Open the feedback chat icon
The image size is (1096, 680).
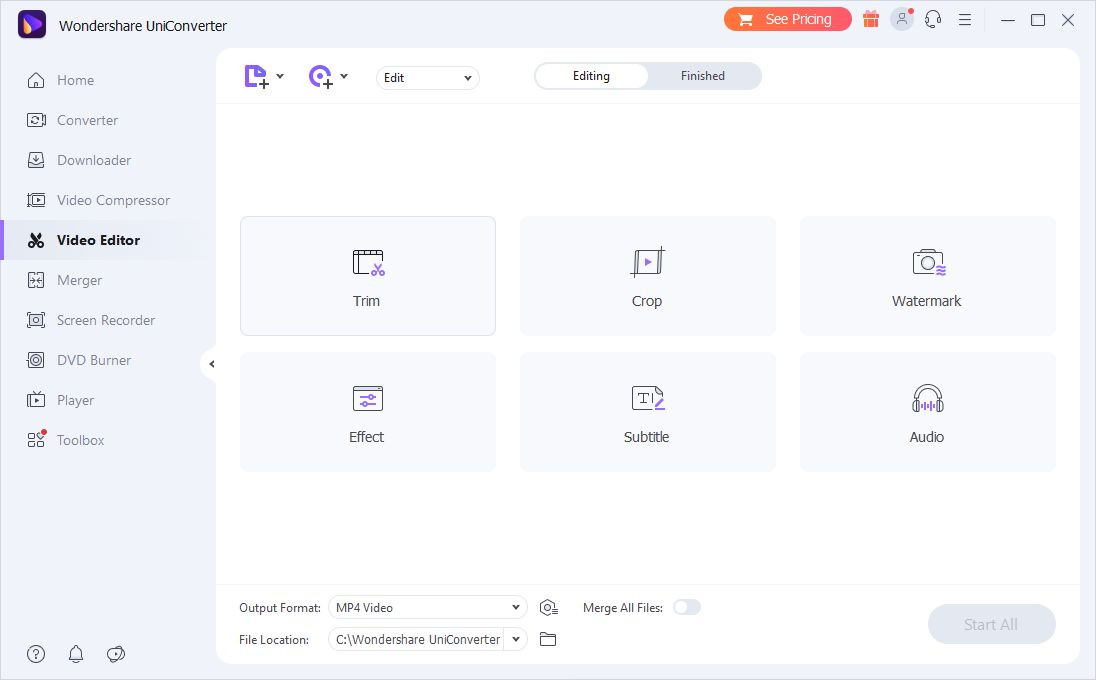[x=116, y=654]
